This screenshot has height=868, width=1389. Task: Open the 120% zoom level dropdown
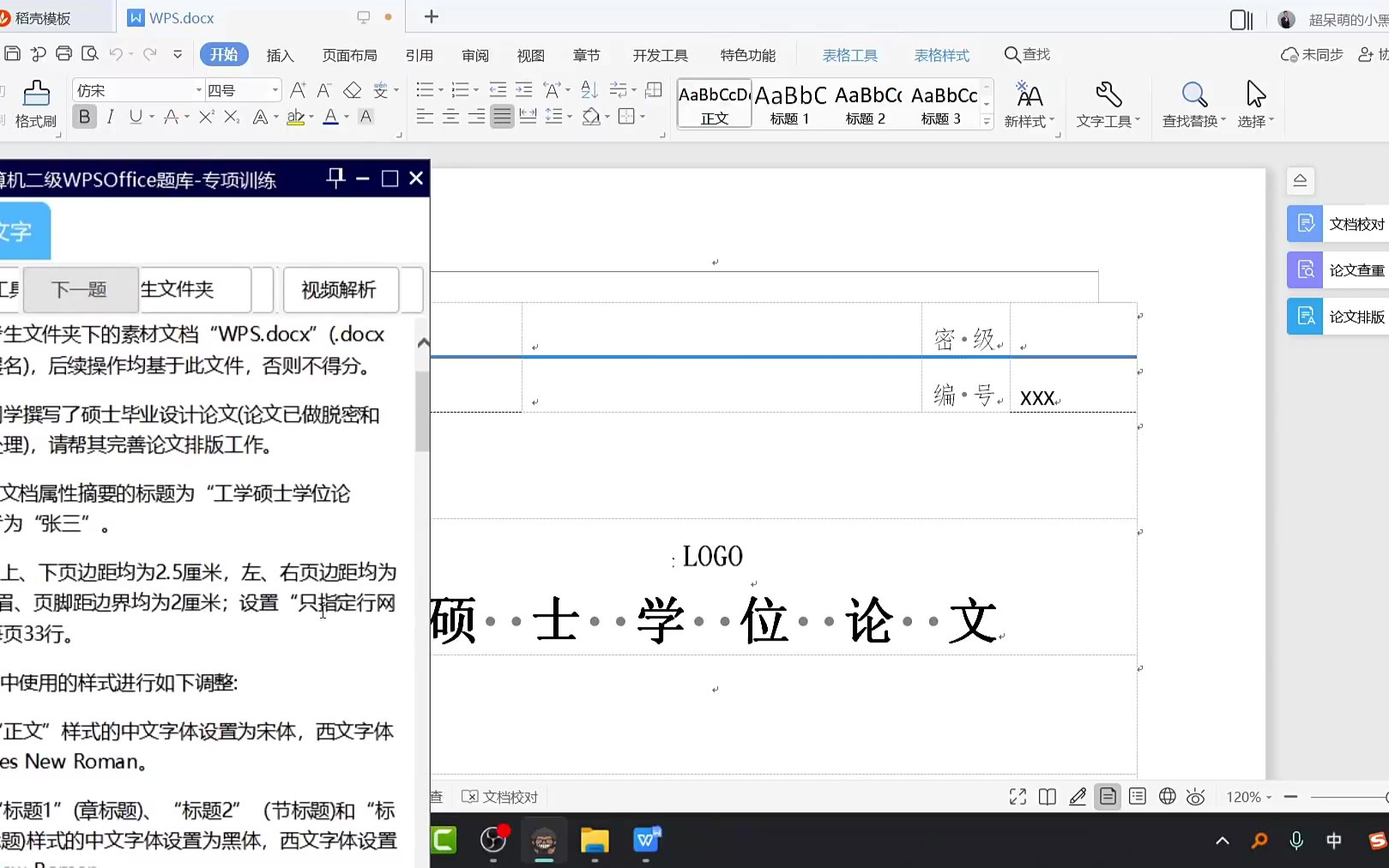pos(1248,797)
